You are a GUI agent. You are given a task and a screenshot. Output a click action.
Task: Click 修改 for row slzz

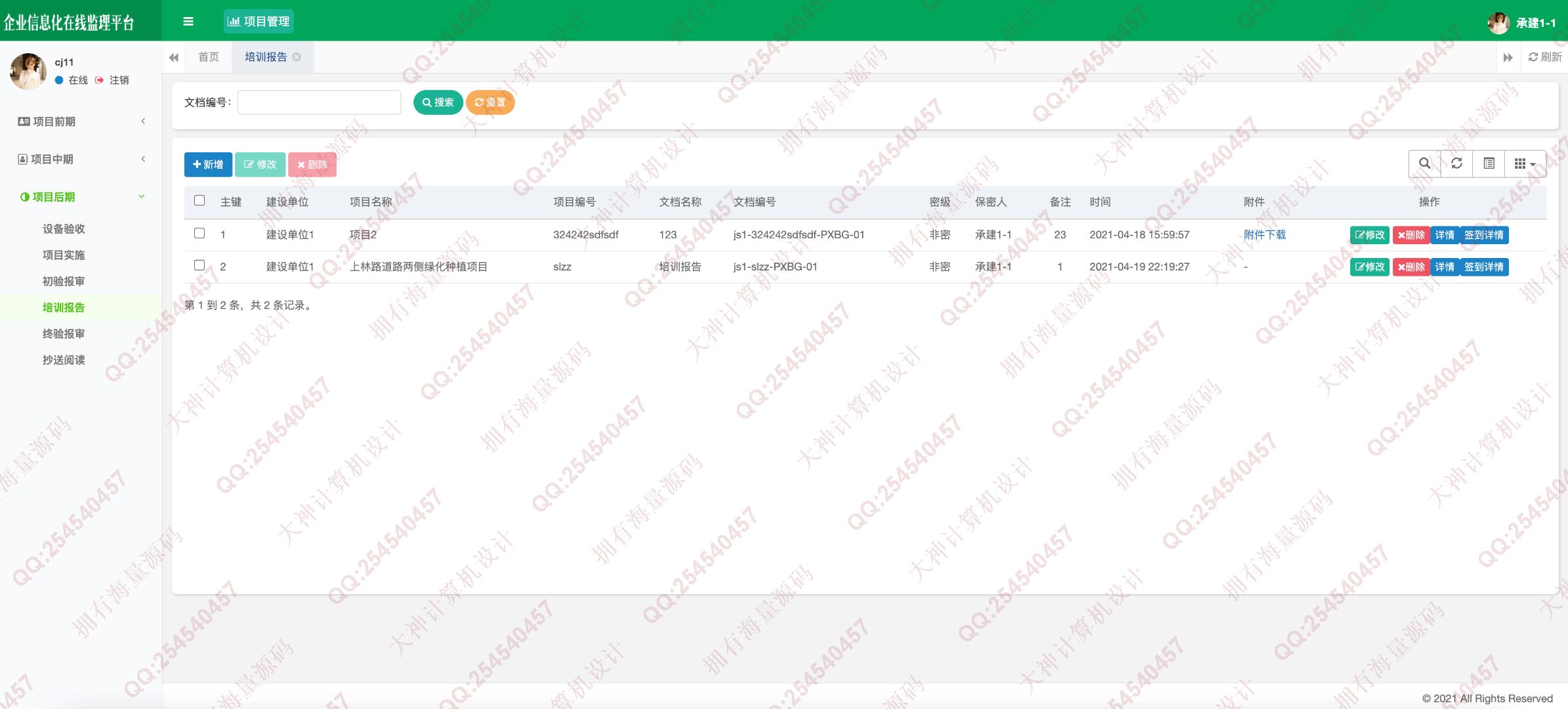pos(1370,267)
